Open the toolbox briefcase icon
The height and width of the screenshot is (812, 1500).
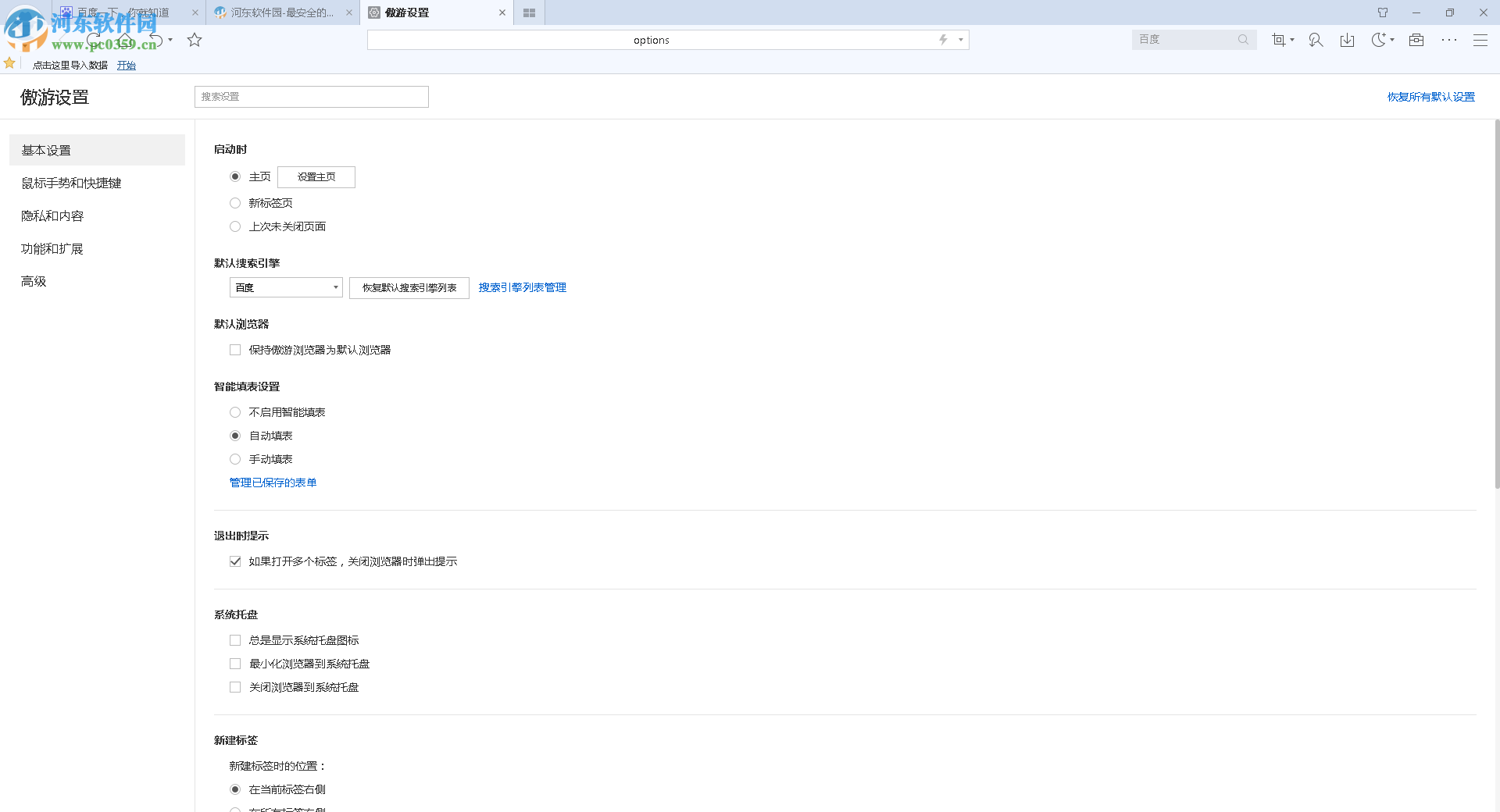pyautogui.click(x=1416, y=40)
